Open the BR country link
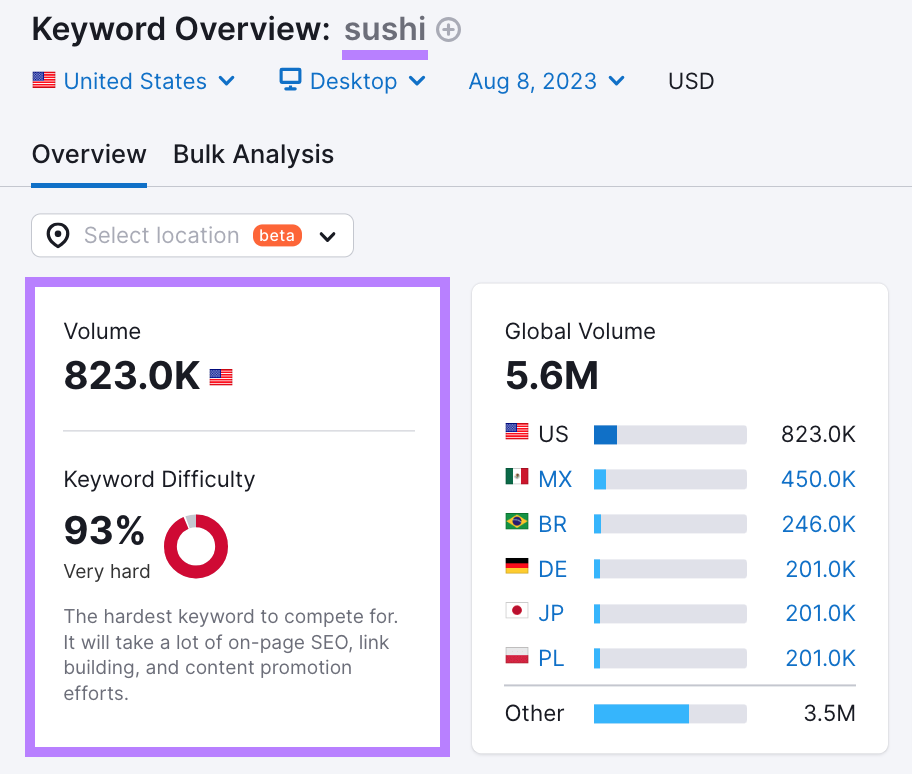The height and width of the screenshot is (774, 912). (553, 525)
